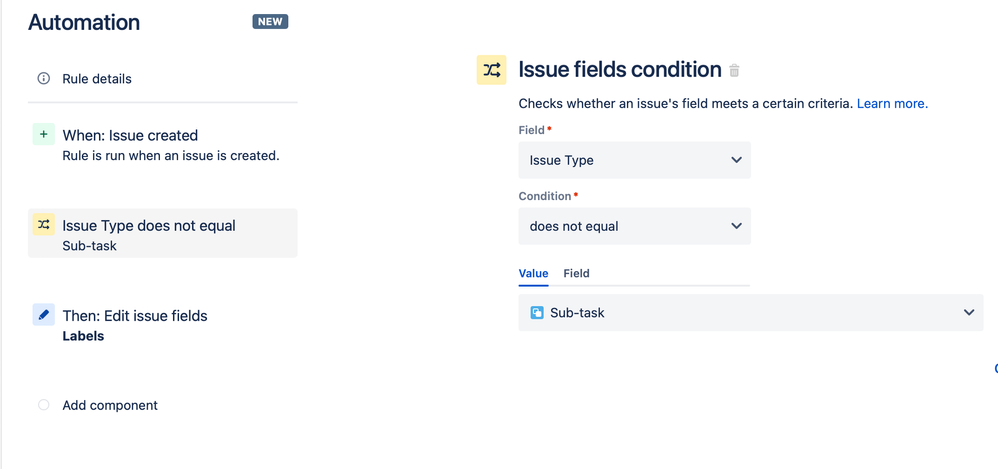Expand the Sub-task value dropdown
The image size is (998, 469).
point(968,313)
